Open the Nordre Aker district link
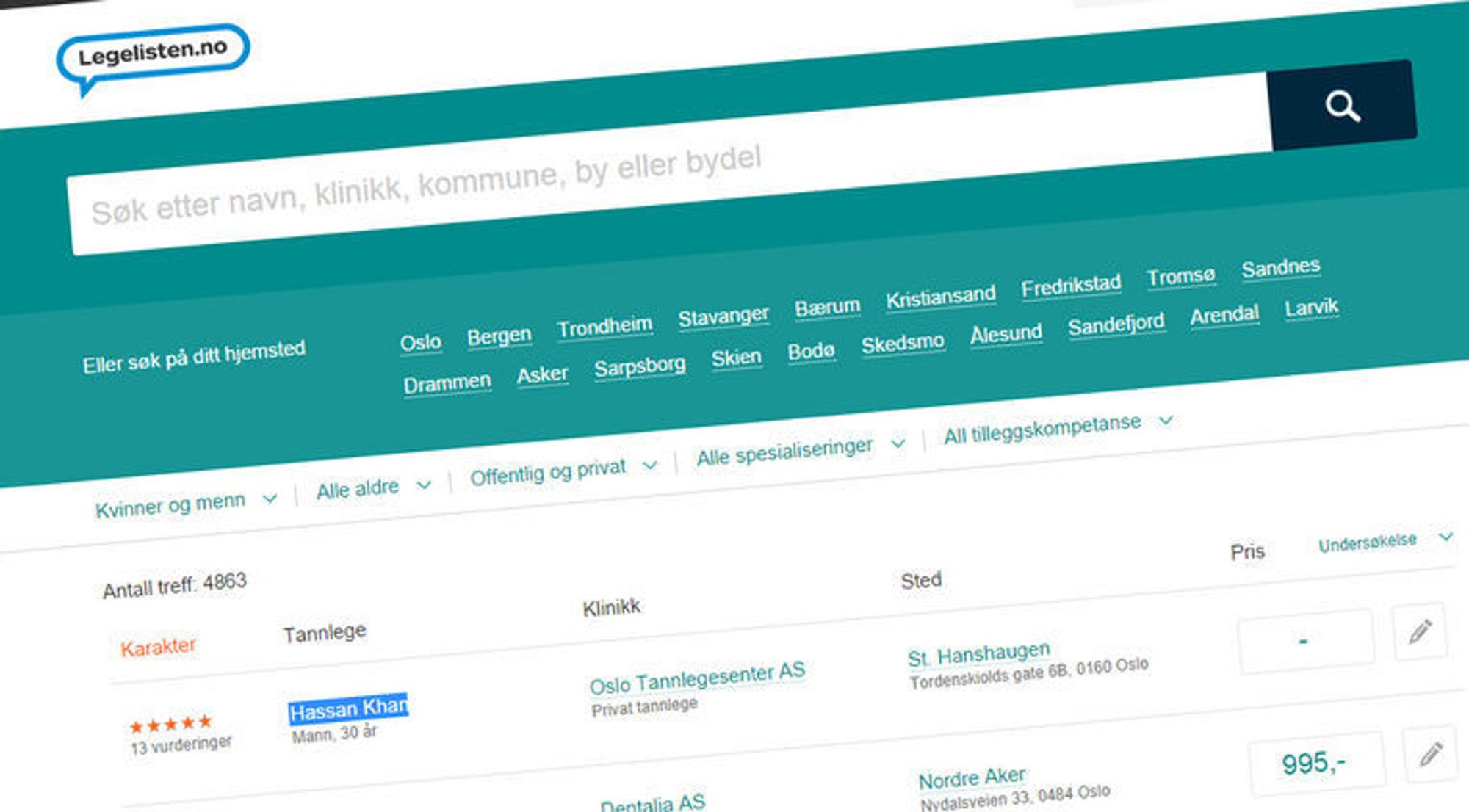 (x=972, y=777)
